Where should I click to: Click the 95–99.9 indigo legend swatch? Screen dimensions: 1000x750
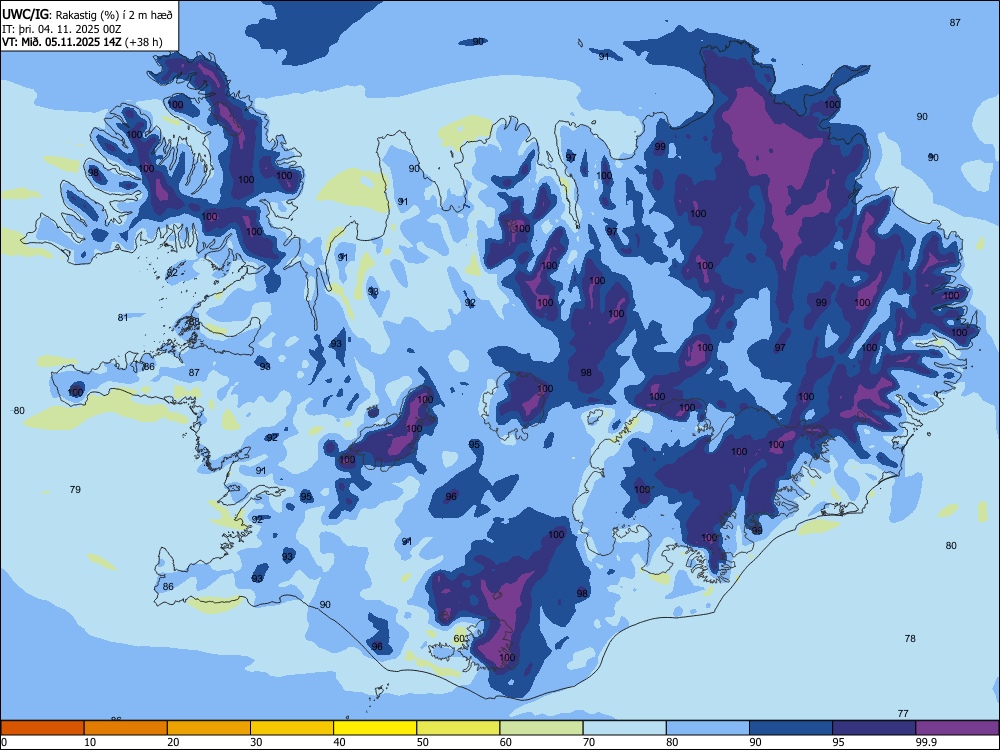[x=874, y=728]
